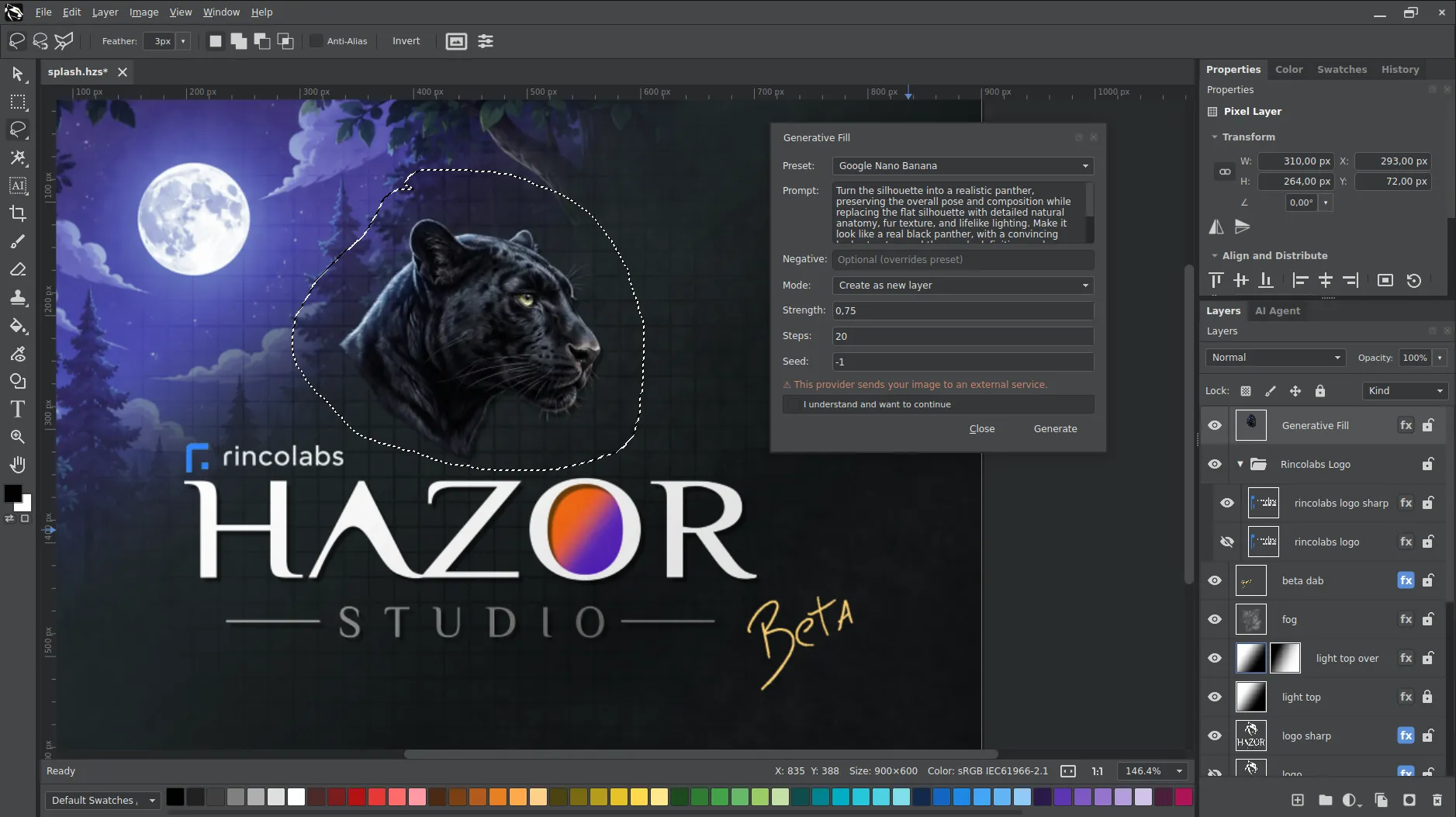
Task: Open the Opacity dropdown arrow
Action: [1440, 358]
